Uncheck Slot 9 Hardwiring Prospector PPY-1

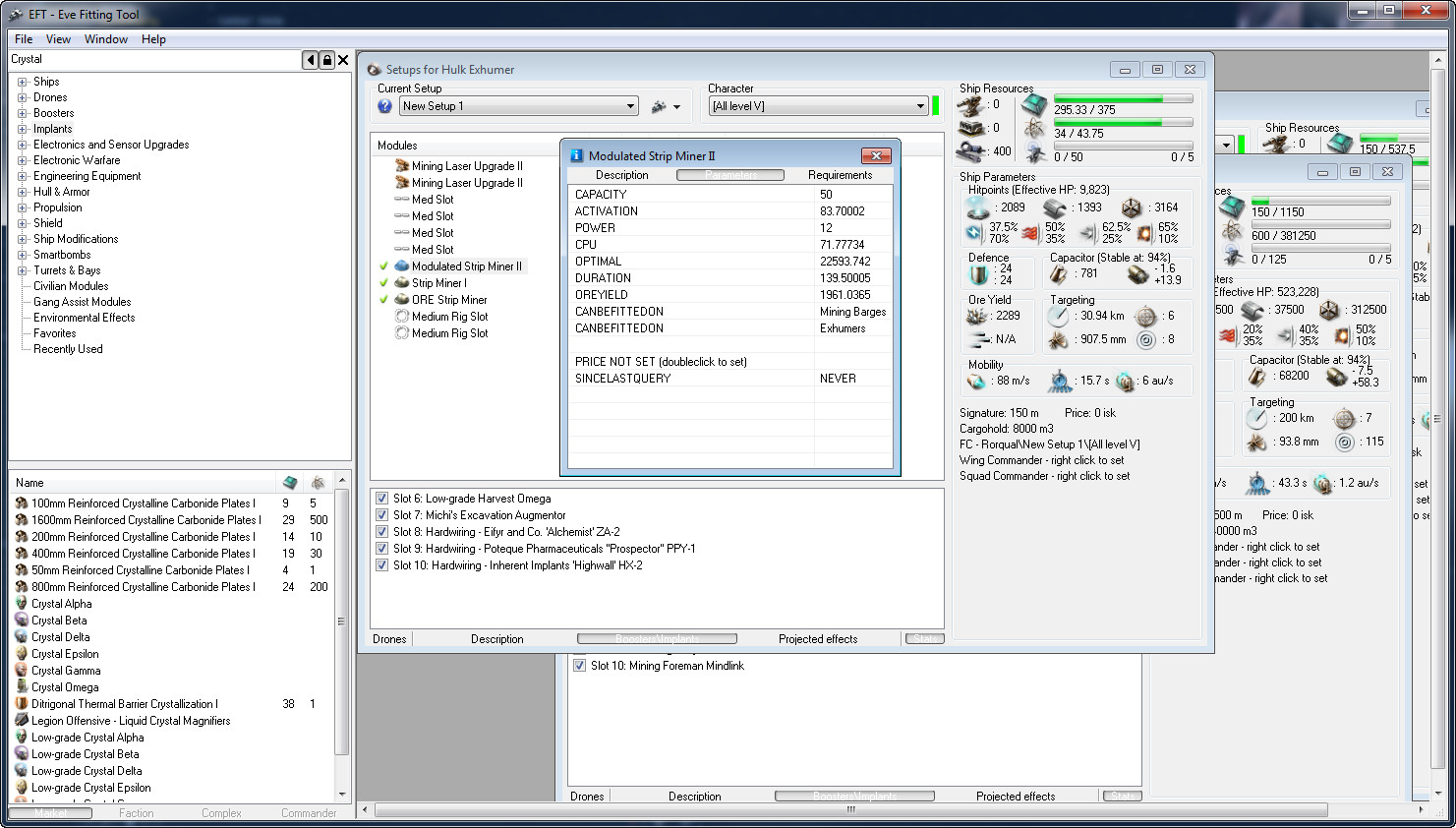(381, 549)
